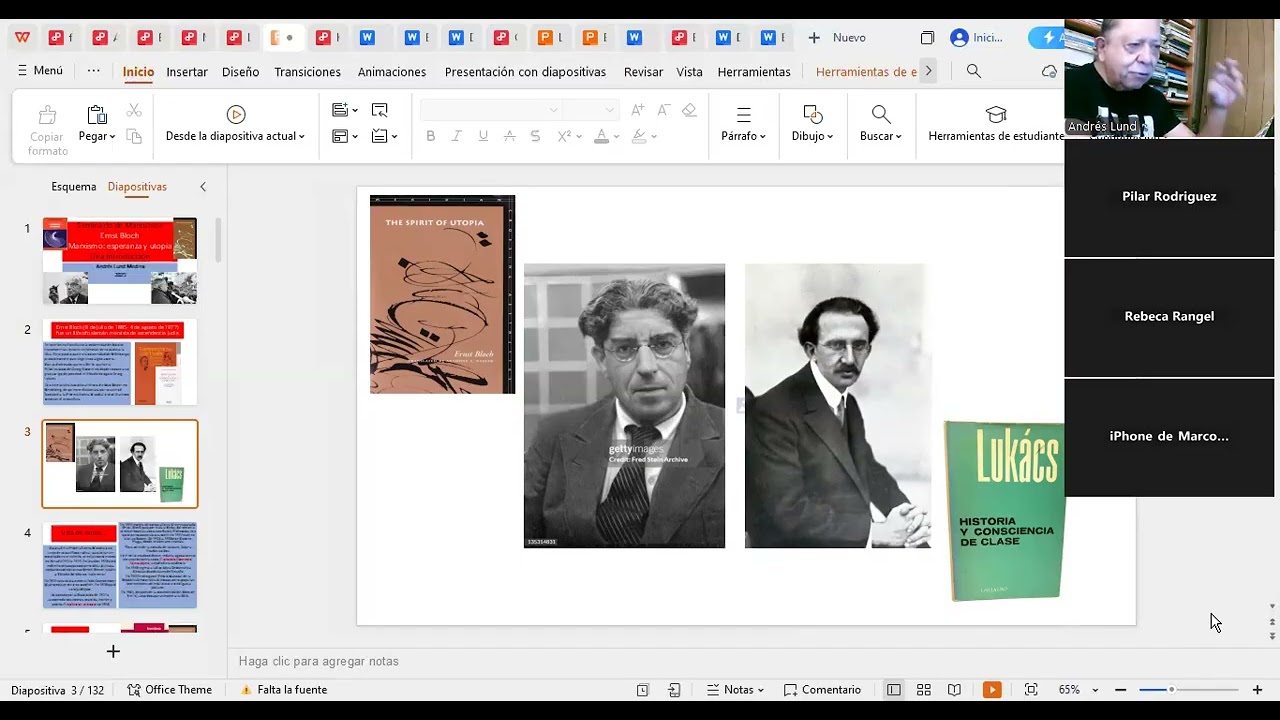This screenshot has width=1280, height=720.
Task: Open the Diseño tab
Action: pos(240,72)
